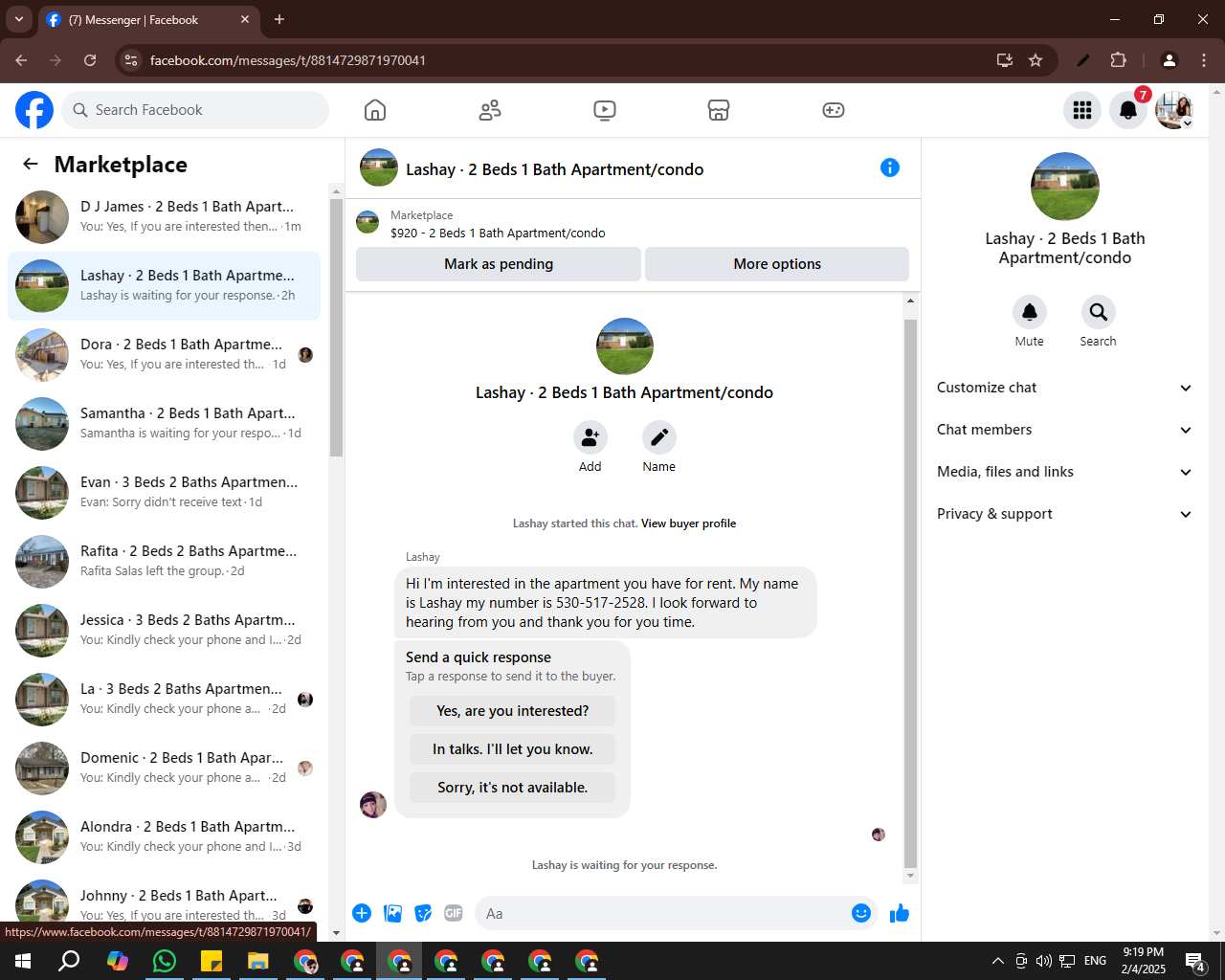This screenshot has height=980, width=1225.
Task: Open Samantha conversation
Action: [x=164, y=424]
